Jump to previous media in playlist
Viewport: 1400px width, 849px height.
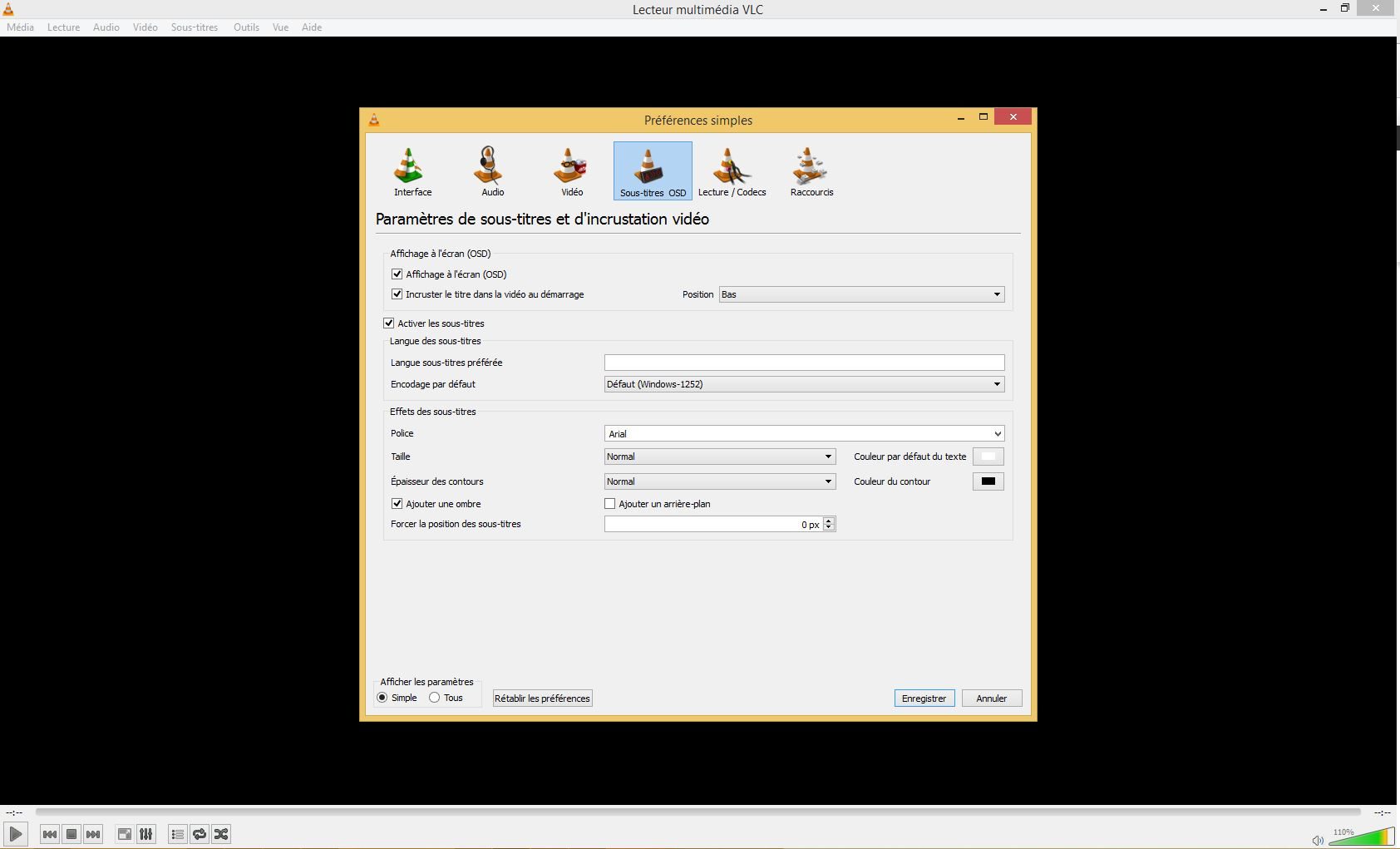click(50, 834)
